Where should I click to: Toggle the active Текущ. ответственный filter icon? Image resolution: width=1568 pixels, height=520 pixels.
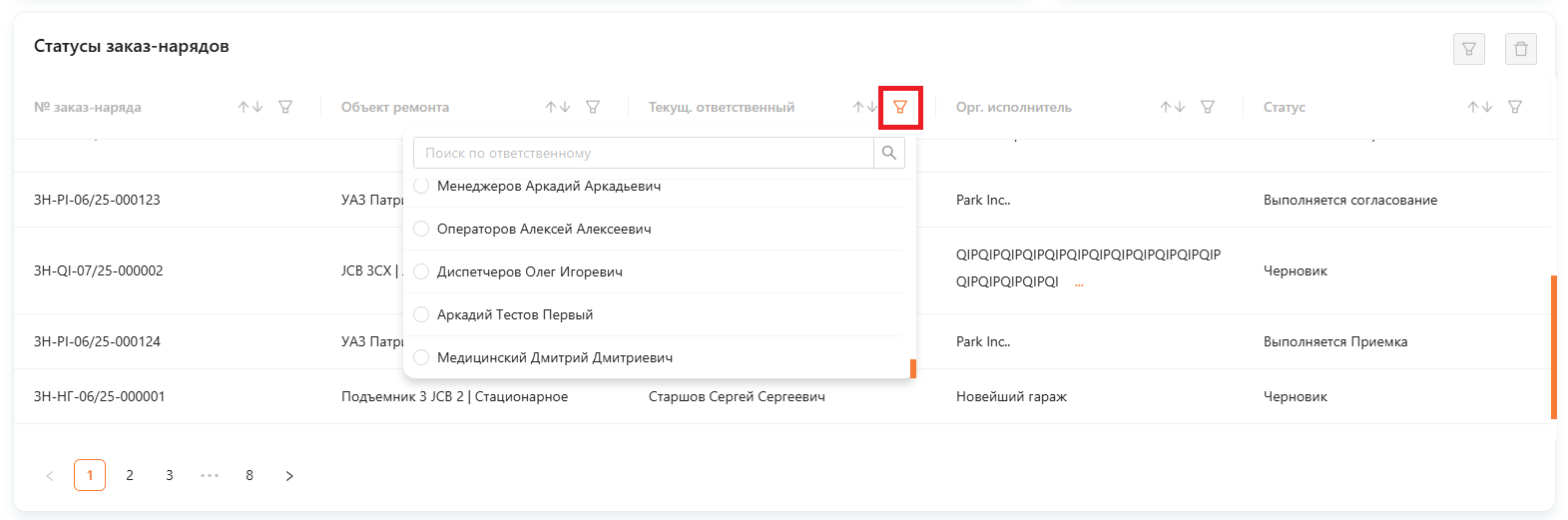click(x=900, y=107)
